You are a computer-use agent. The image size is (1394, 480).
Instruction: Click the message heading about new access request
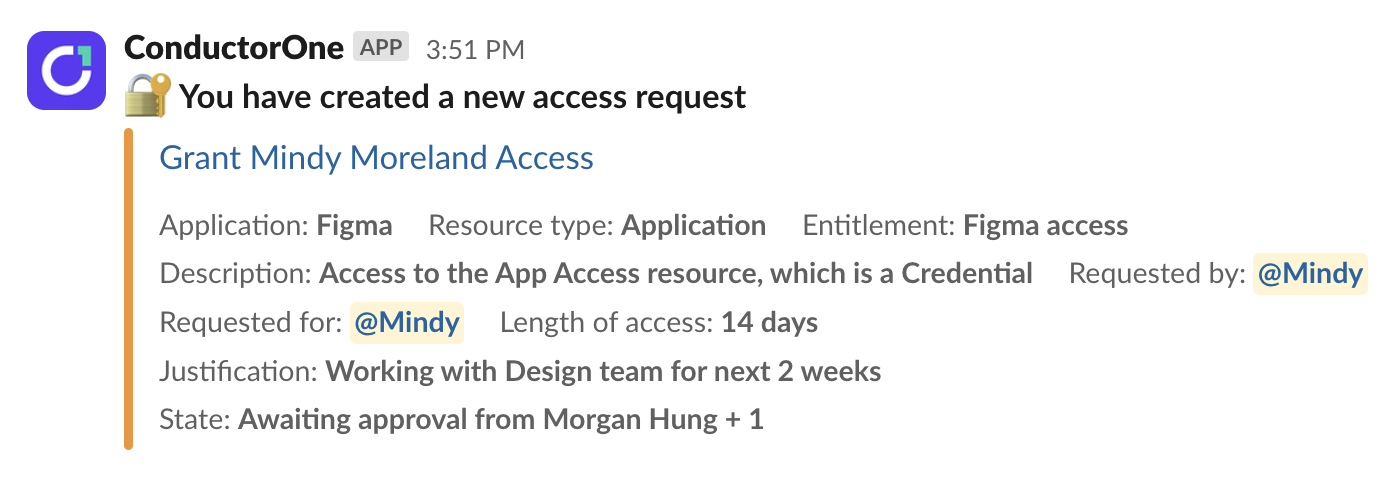(x=462, y=97)
